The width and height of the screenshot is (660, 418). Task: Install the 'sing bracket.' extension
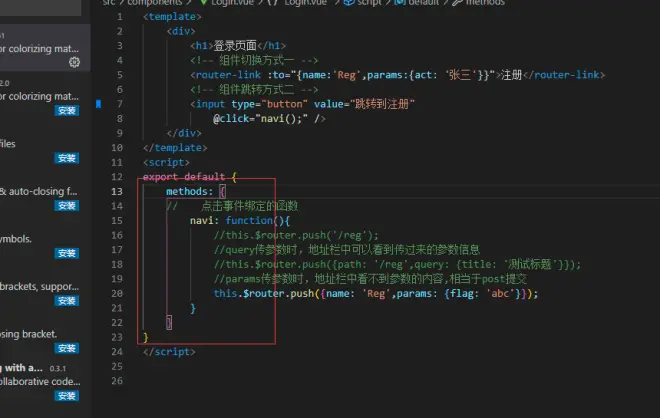coord(67,349)
